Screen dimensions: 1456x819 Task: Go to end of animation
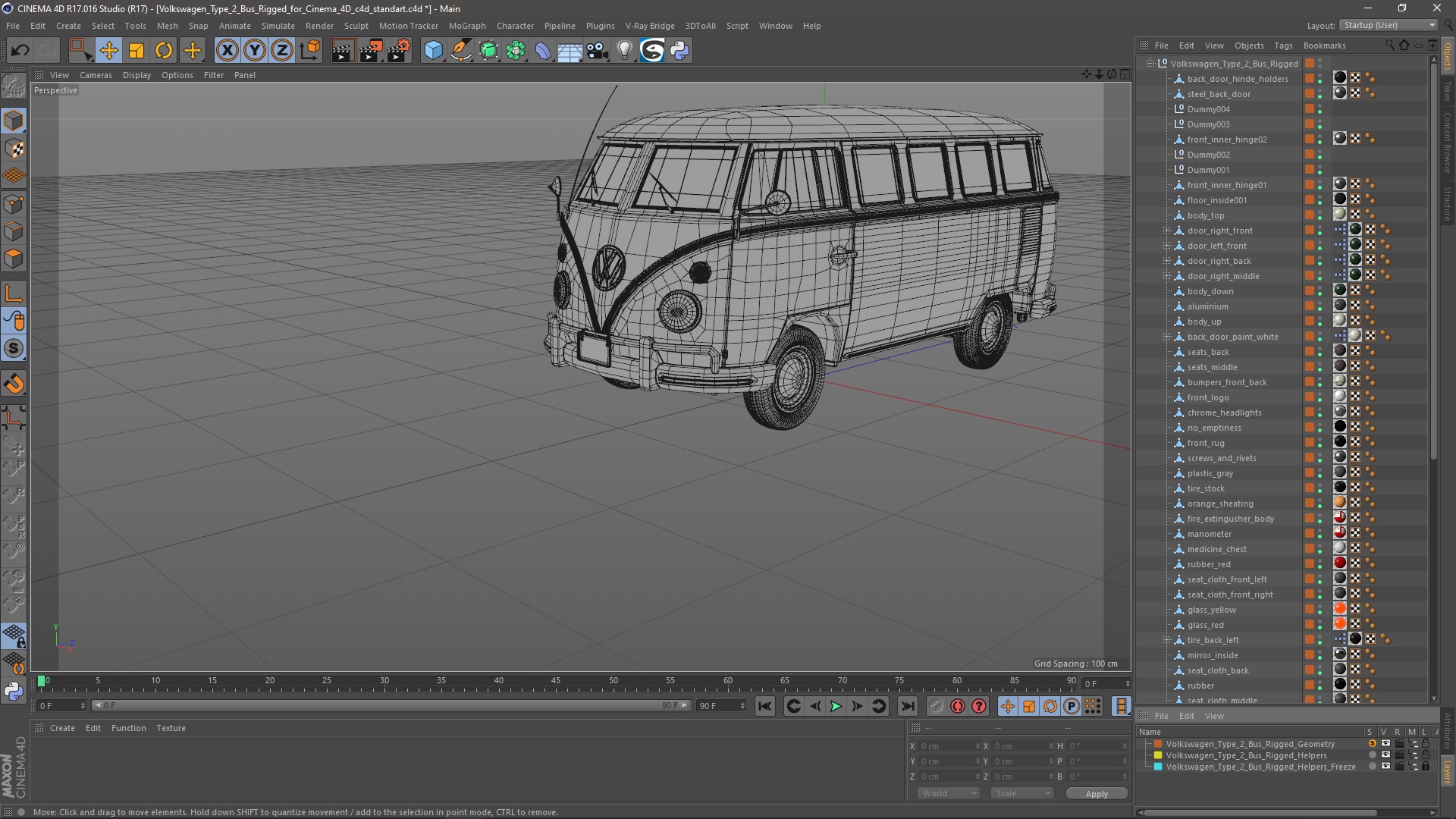pos(907,706)
